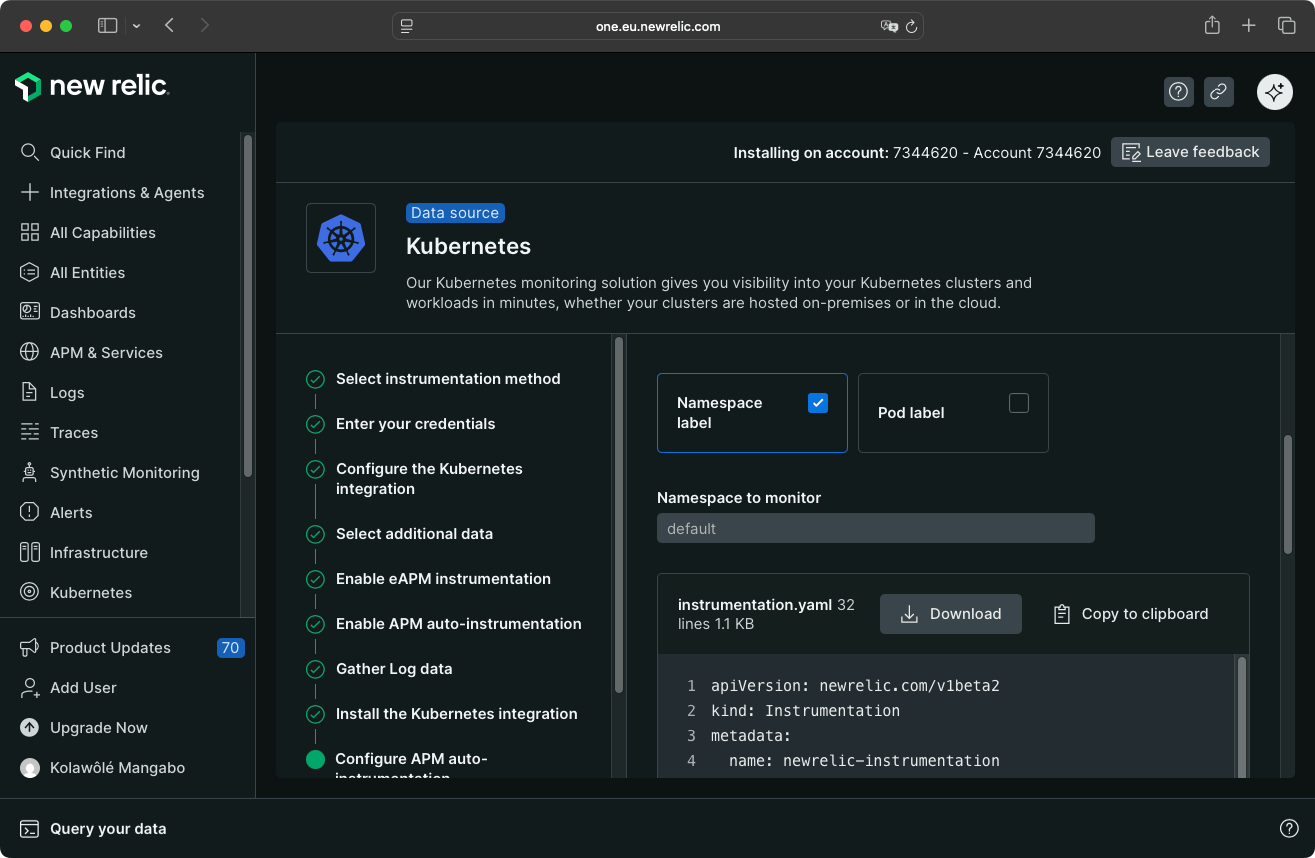Screen dimensions: 1315x858
Task: Select Synthetic Monitoring in the sidebar
Action: (125, 472)
